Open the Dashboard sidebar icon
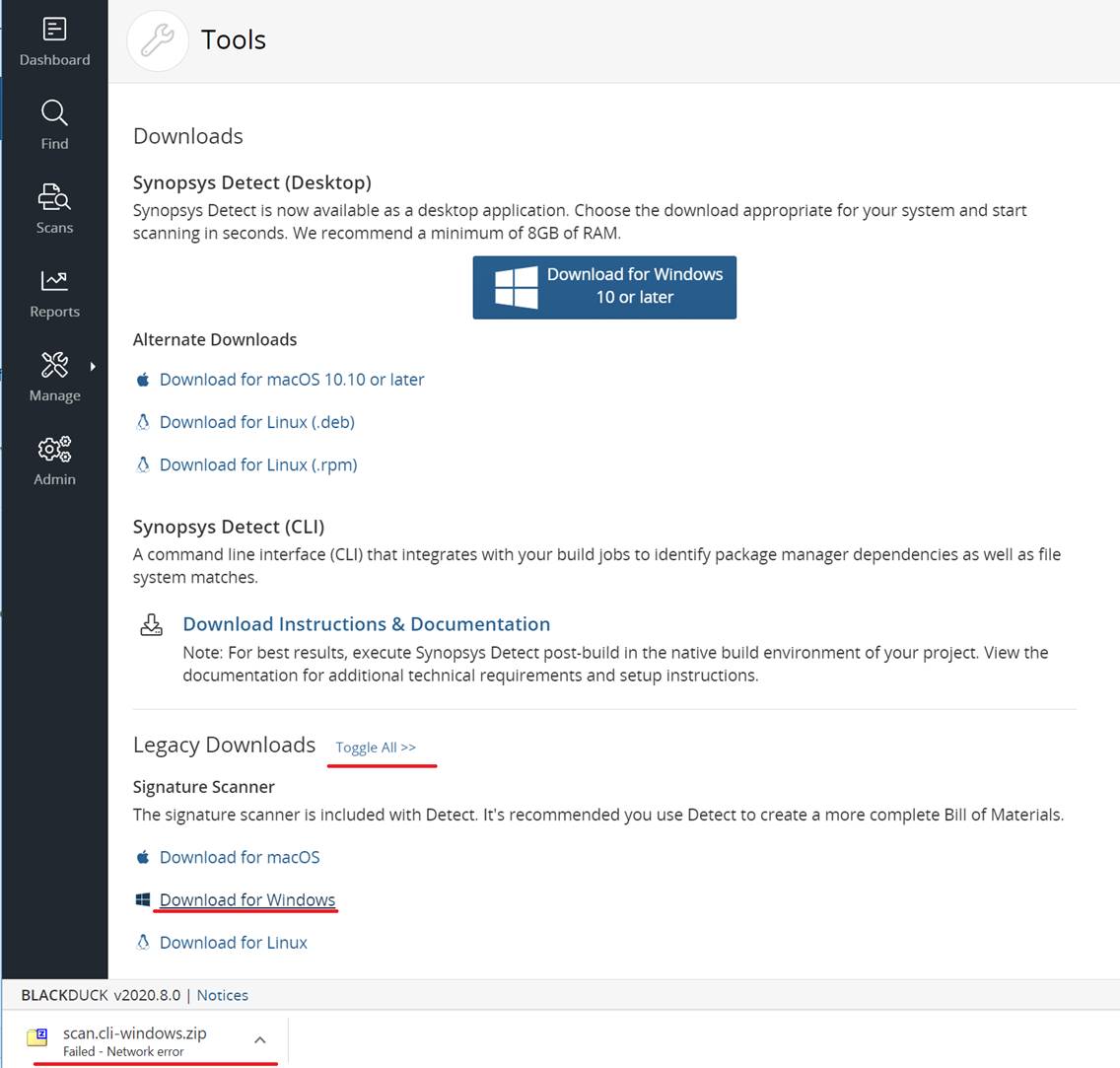The width and height of the screenshot is (1120, 1068). click(x=54, y=31)
